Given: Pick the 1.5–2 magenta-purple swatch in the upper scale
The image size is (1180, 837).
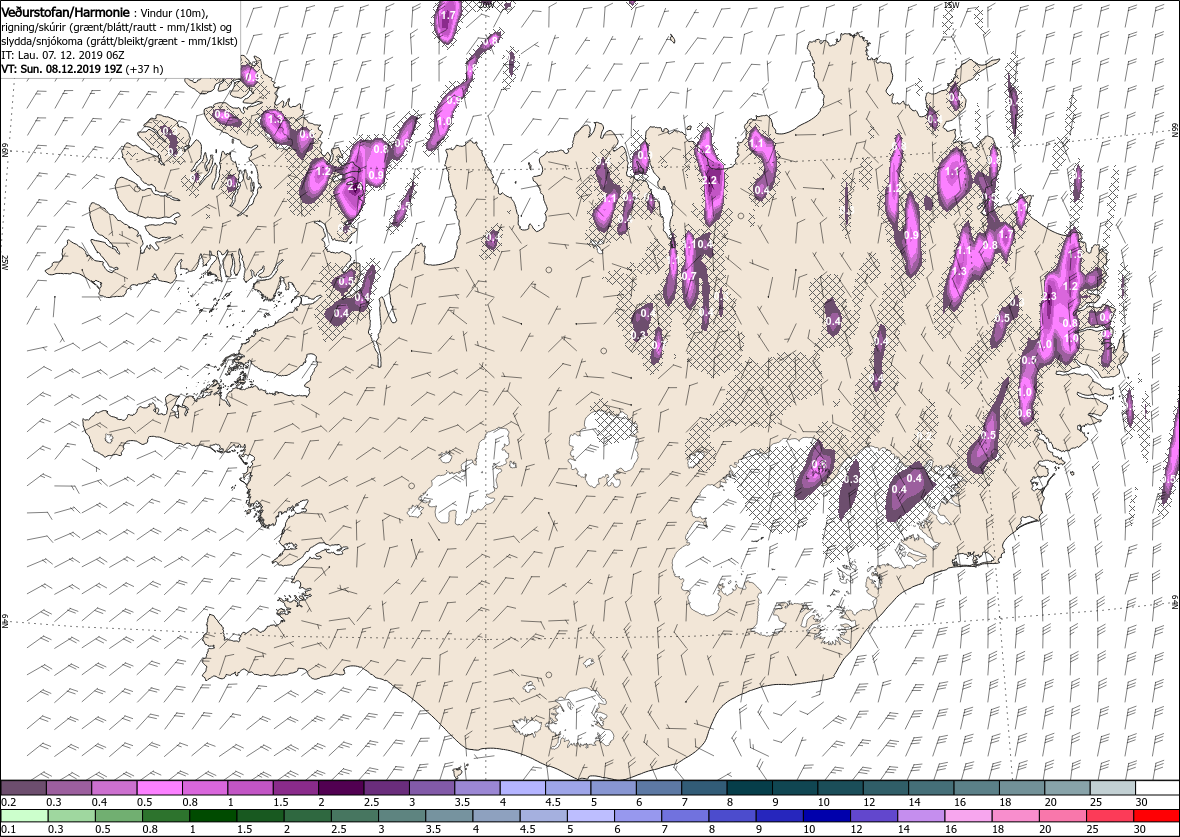Looking at the screenshot, I should point(296,787).
